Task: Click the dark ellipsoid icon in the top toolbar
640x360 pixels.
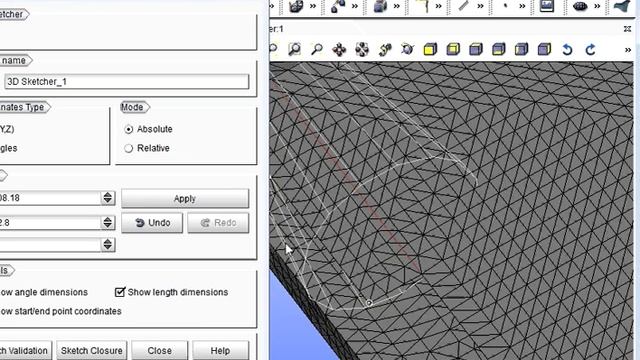Action: [580, 6]
